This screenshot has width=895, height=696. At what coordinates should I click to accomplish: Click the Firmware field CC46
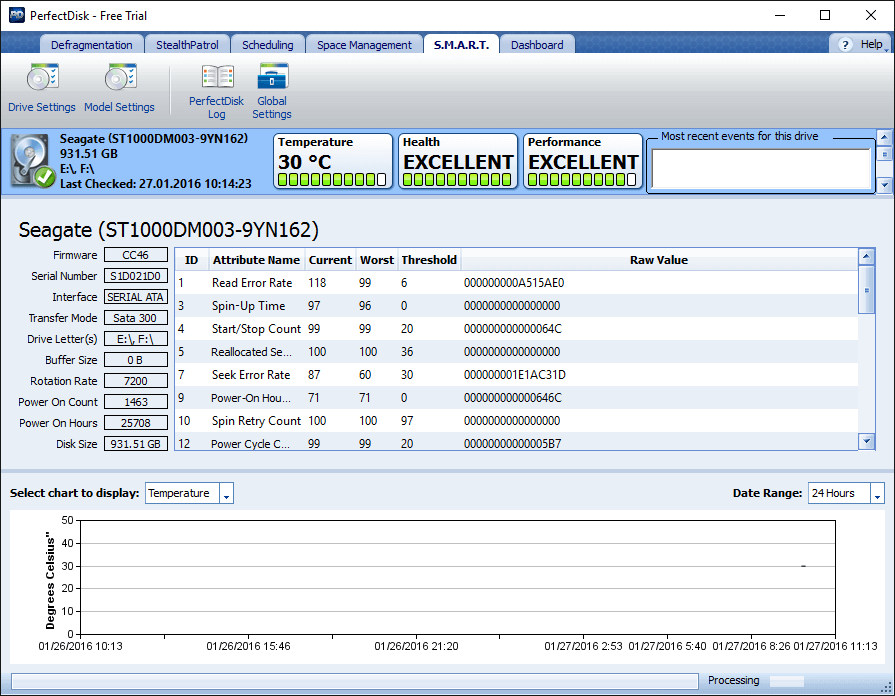point(136,255)
